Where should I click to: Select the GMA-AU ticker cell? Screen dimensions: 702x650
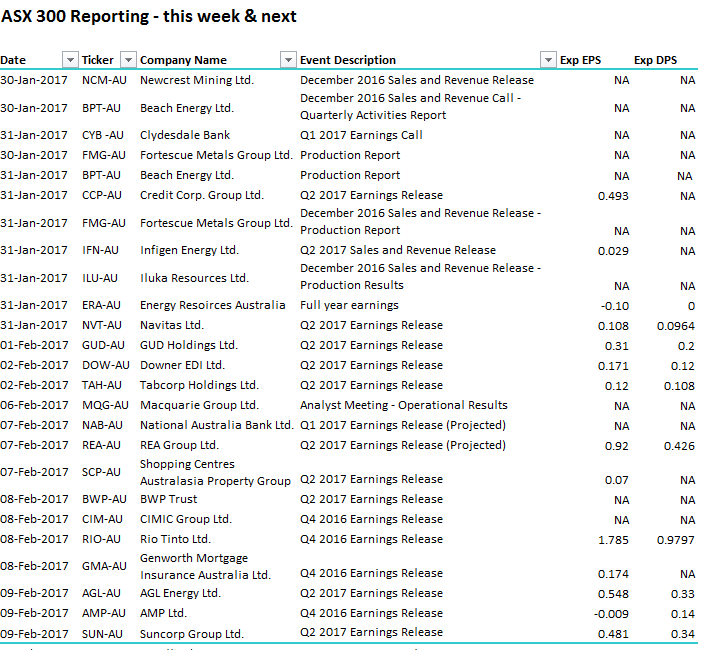pos(104,566)
